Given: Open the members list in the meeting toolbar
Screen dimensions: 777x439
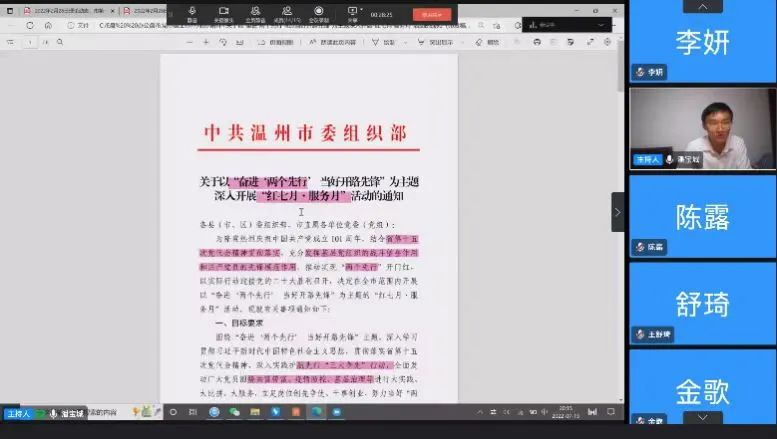Looking at the screenshot, I should (x=287, y=12).
